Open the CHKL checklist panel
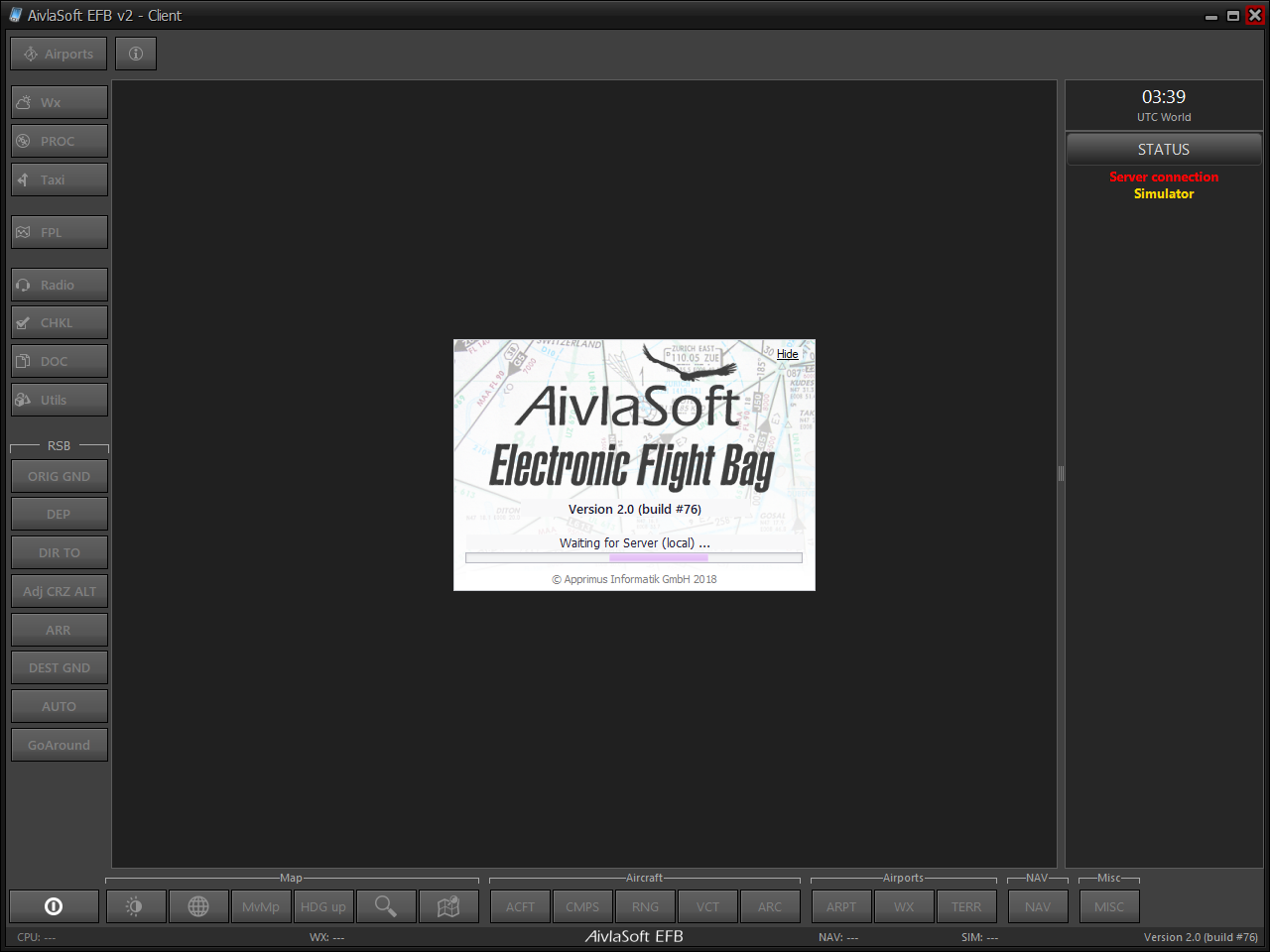The width and height of the screenshot is (1270, 952). [60, 322]
